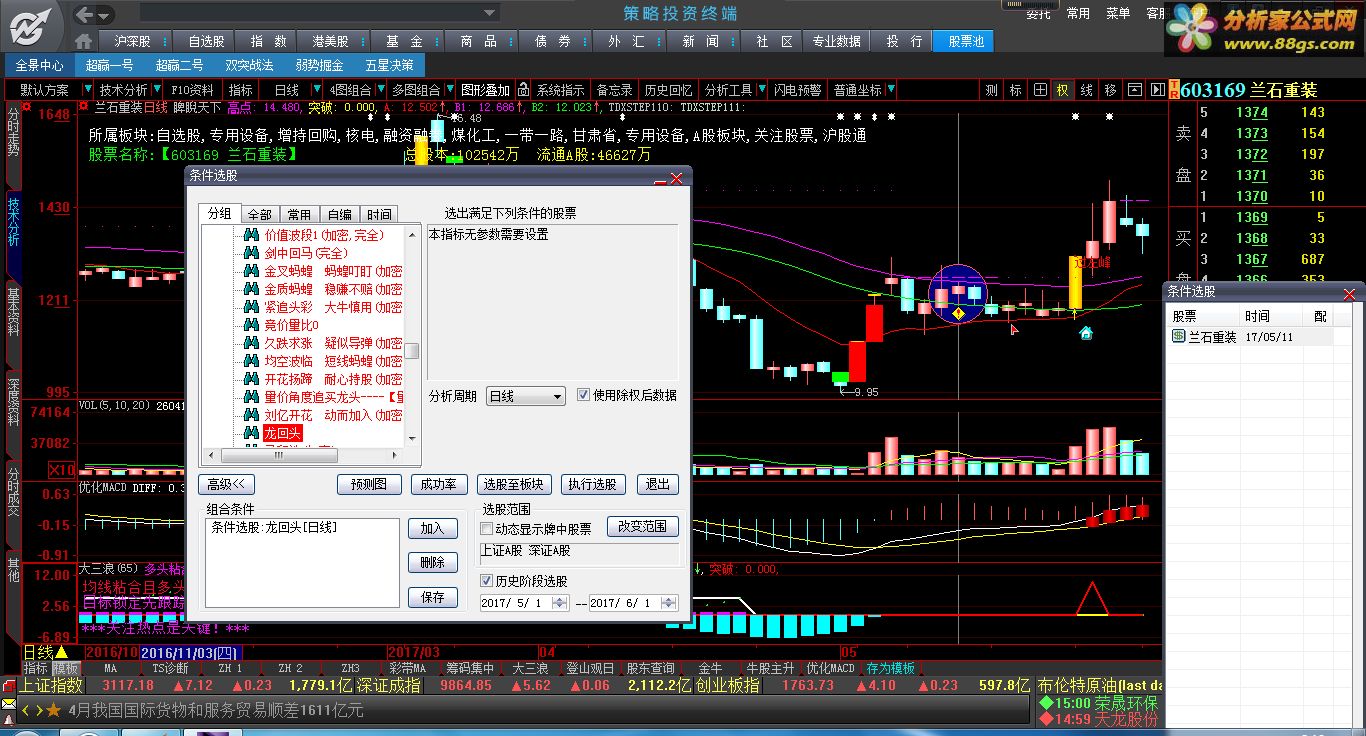Screen dimensions: 1366x736
Task: Click the panel collapse window icon
Action: point(1134,90)
